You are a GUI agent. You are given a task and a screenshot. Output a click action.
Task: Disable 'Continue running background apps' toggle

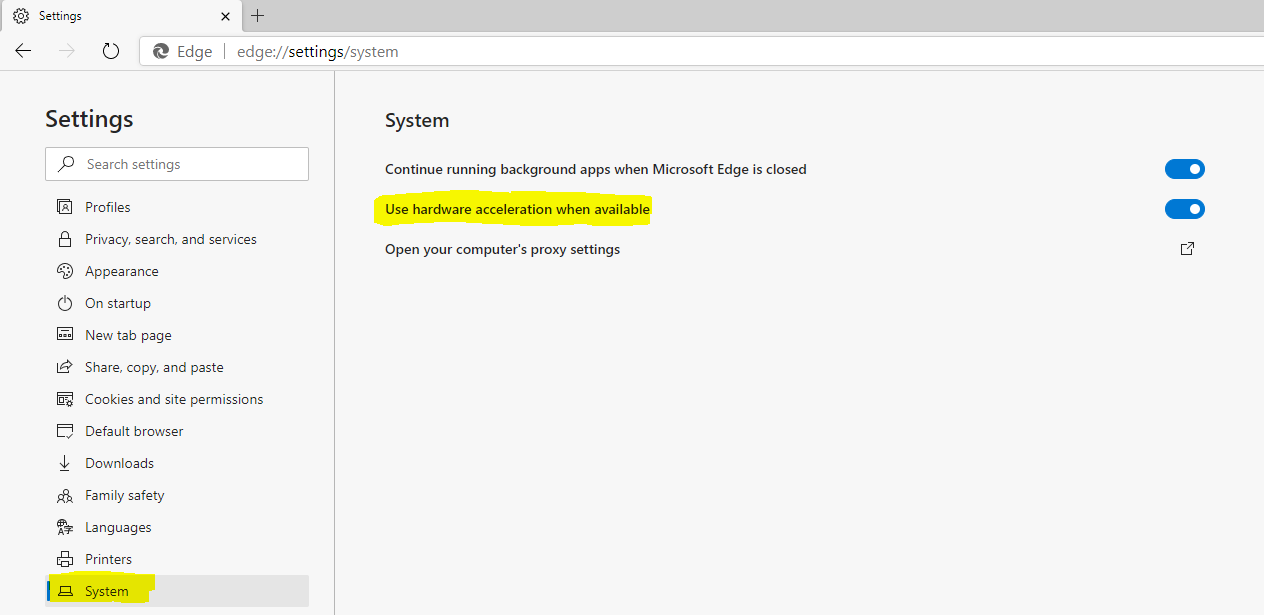(x=1185, y=169)
